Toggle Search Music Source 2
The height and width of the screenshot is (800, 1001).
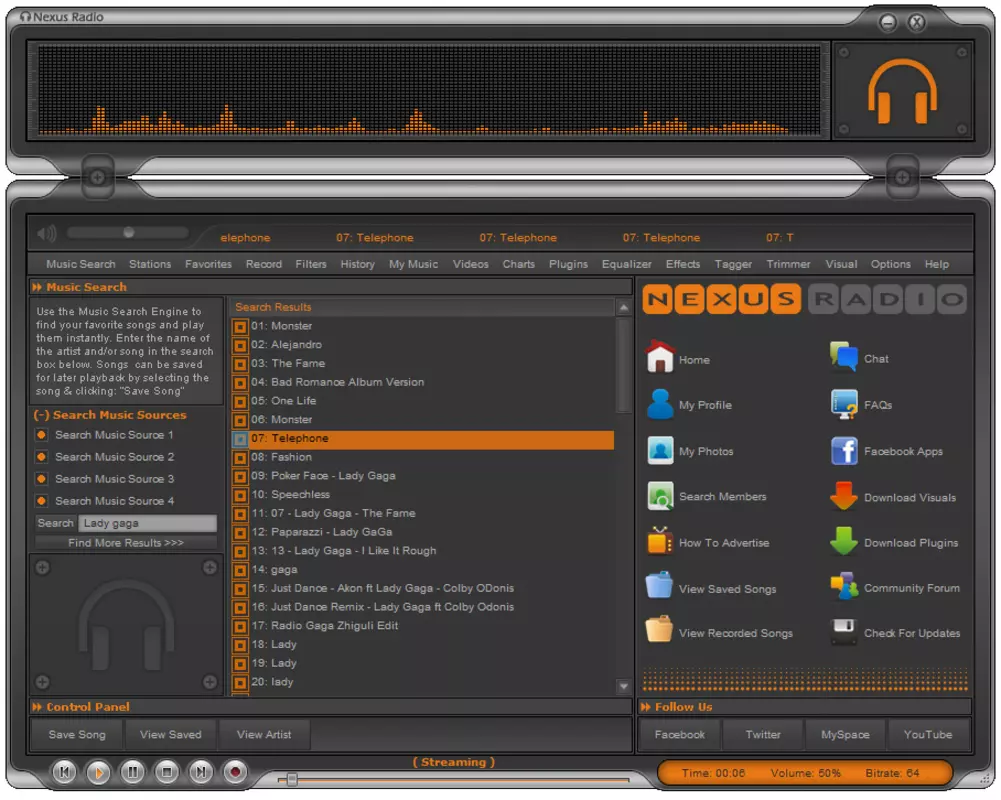click(x=41, y=457)
